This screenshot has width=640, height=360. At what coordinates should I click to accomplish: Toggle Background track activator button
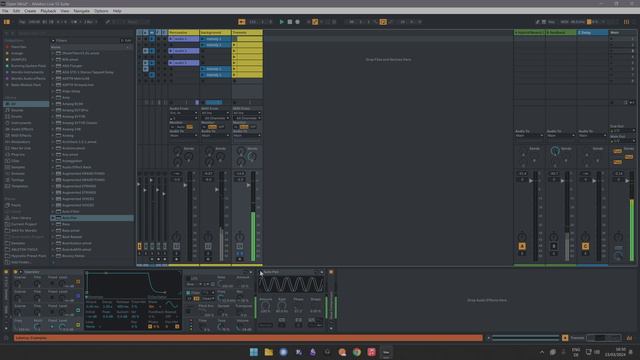tap(208, 246)
